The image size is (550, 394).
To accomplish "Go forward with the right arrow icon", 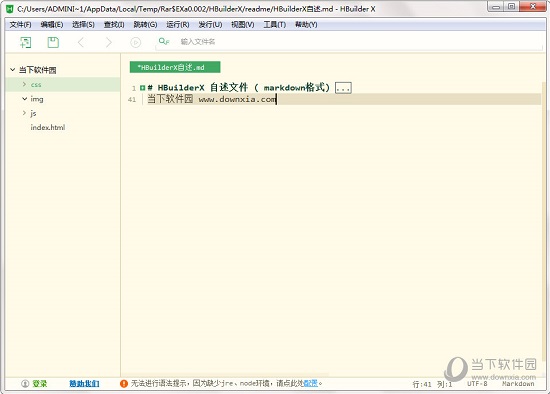I will point(108,42).
